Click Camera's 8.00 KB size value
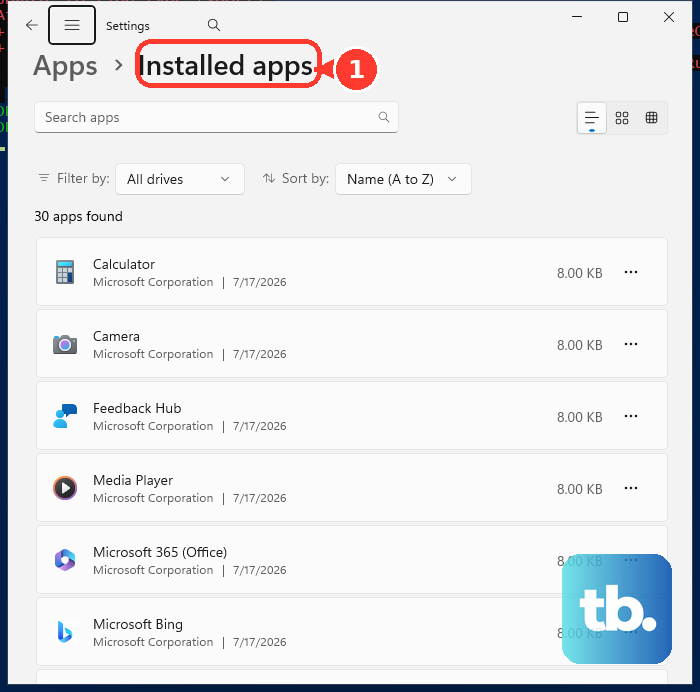Screen dimensions: 700x692 579,345
